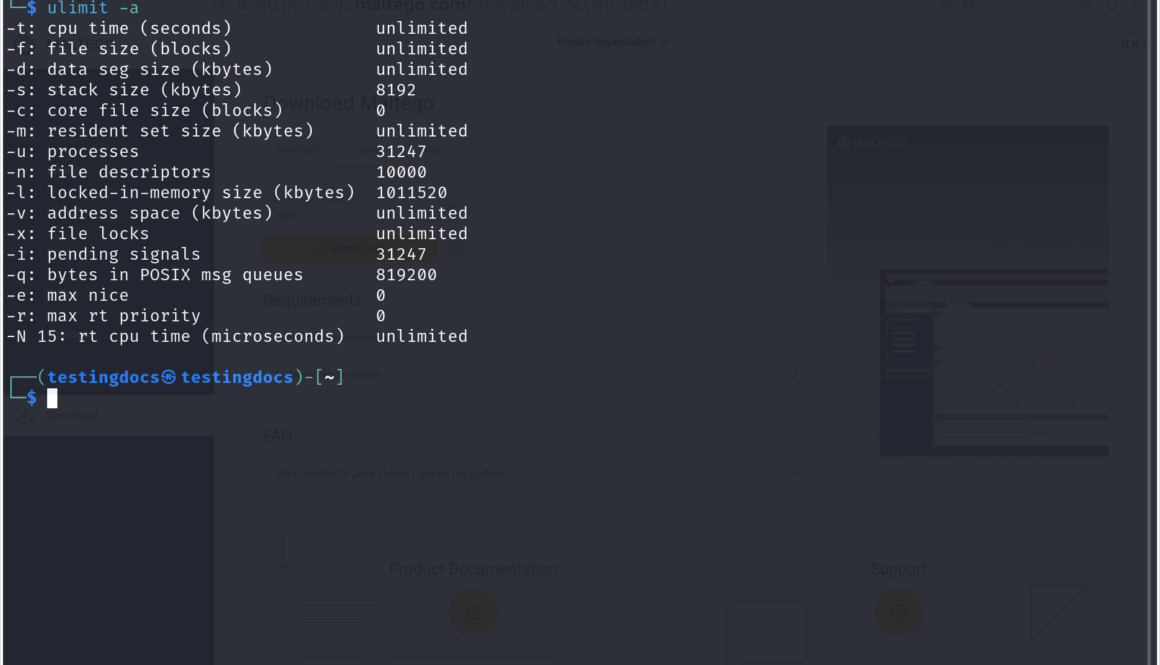
Task: Select the WINDOWS tab on Maltego page
Action: (x=297, y=150)
